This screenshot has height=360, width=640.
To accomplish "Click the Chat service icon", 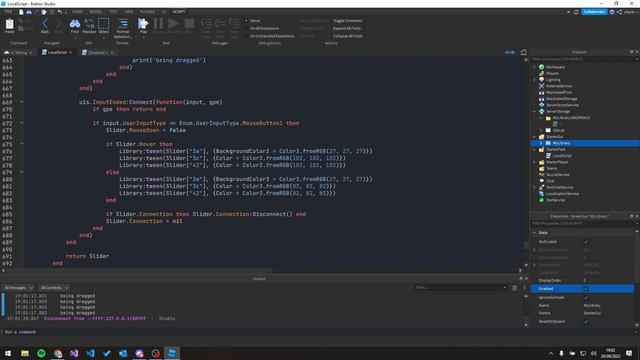I will (542, 181).
